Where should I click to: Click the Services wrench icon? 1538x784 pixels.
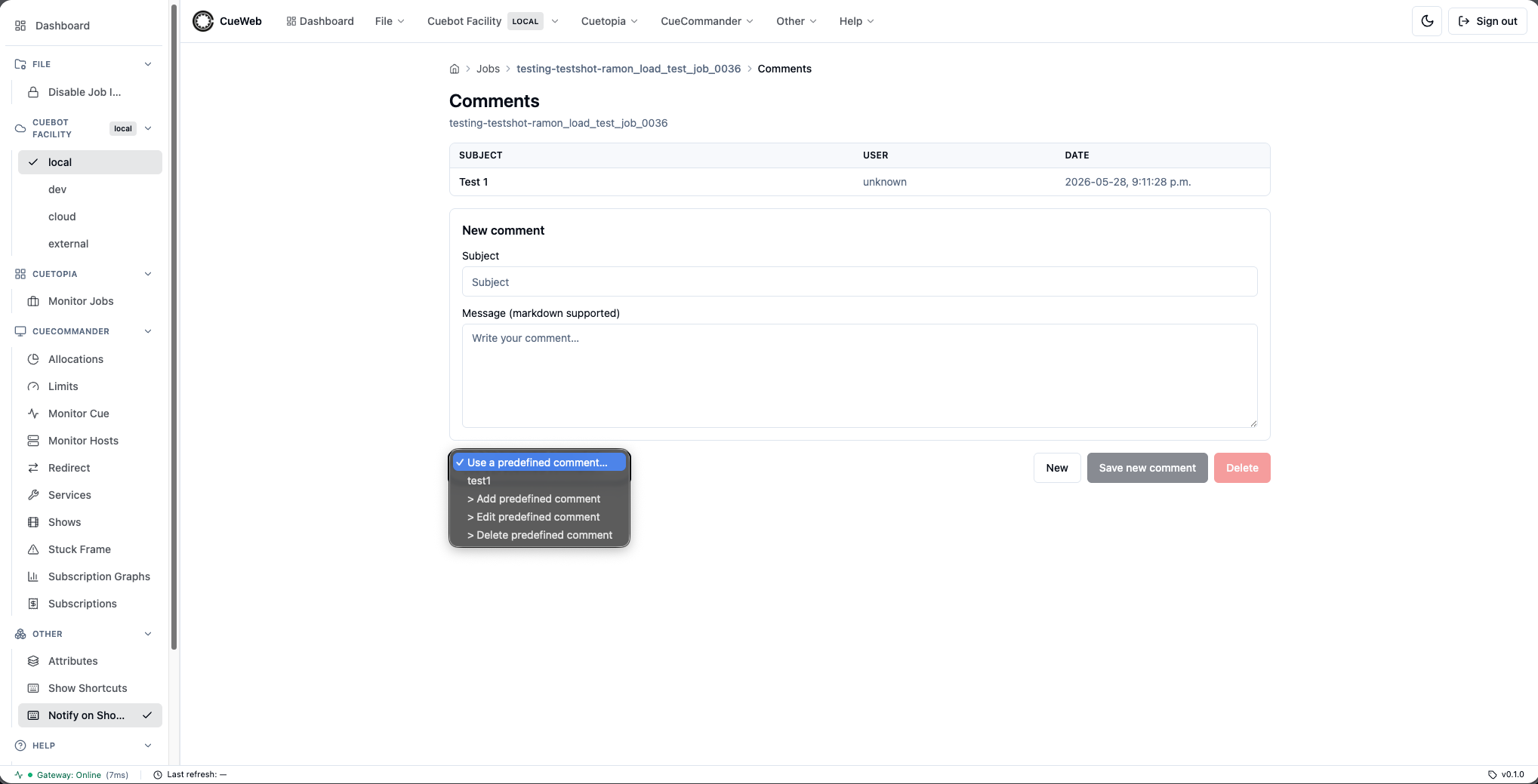[x=33, y=495]
